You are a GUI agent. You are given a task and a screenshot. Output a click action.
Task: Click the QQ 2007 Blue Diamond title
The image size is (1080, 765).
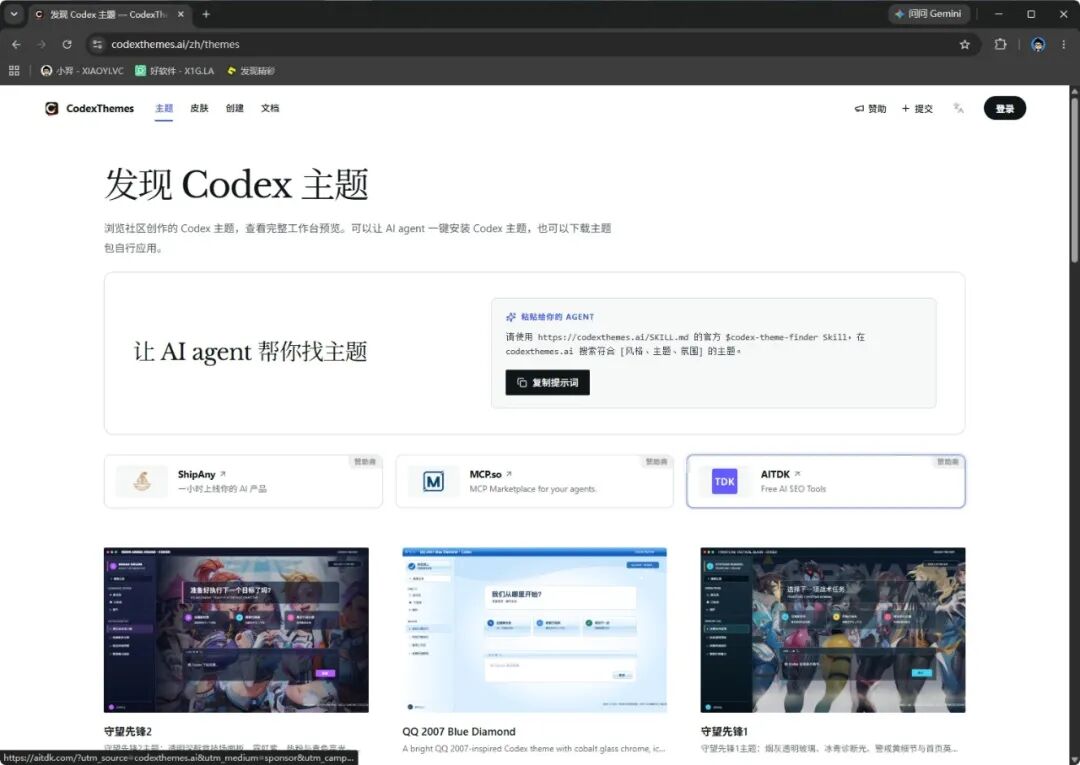(459, 731)
